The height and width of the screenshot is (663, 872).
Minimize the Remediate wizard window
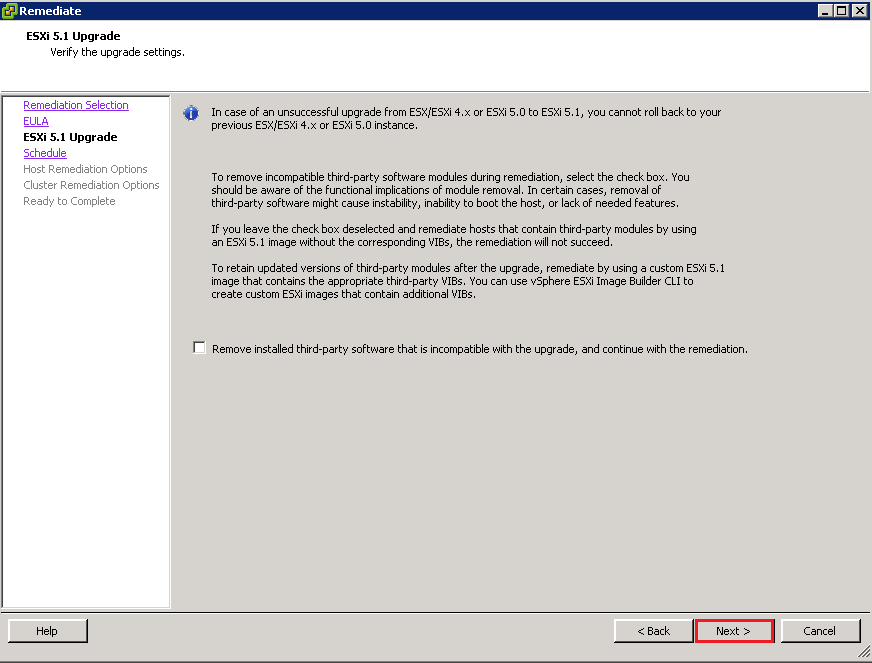(825, 11)
